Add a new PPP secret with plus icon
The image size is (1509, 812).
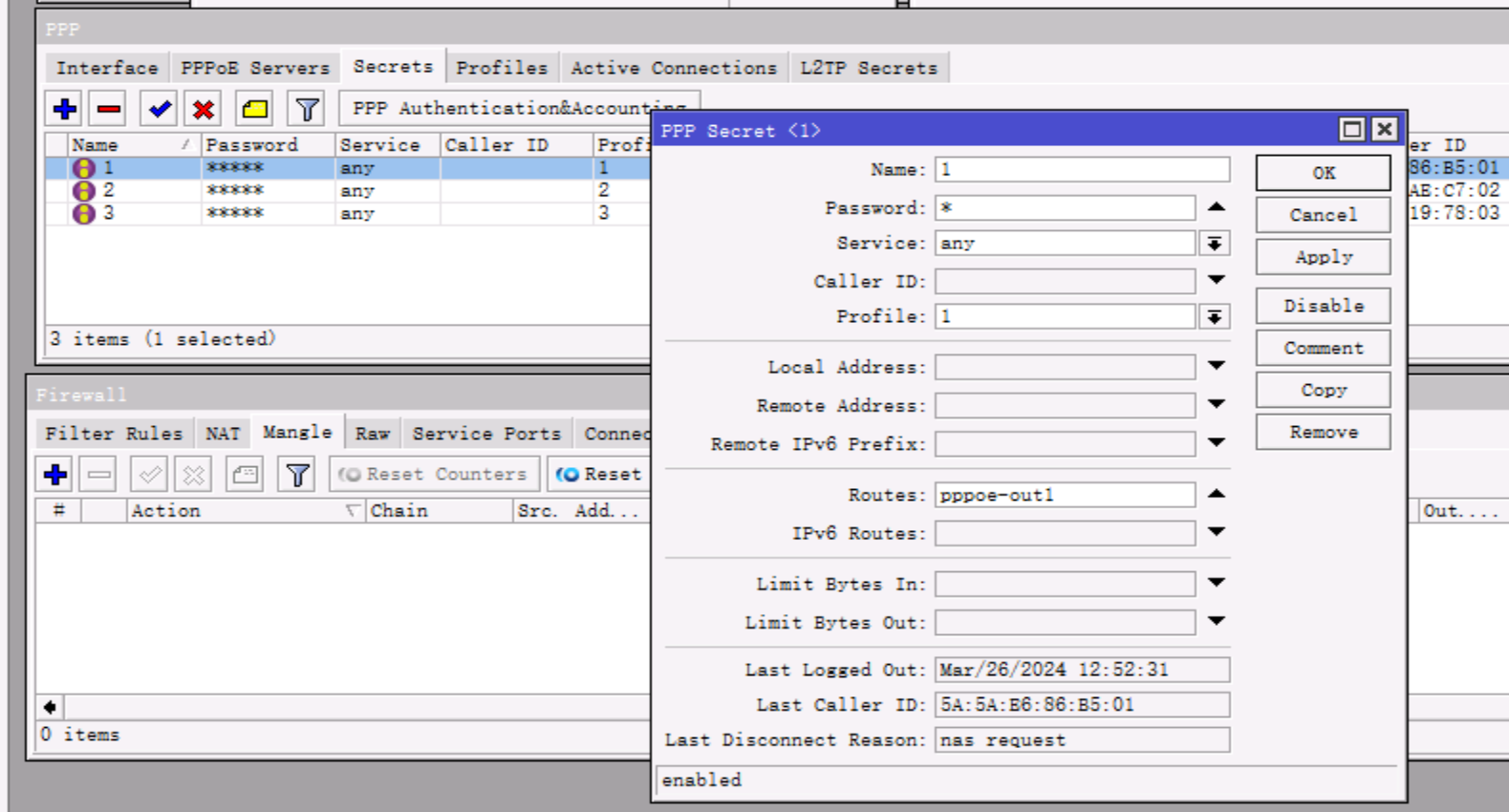65,109
